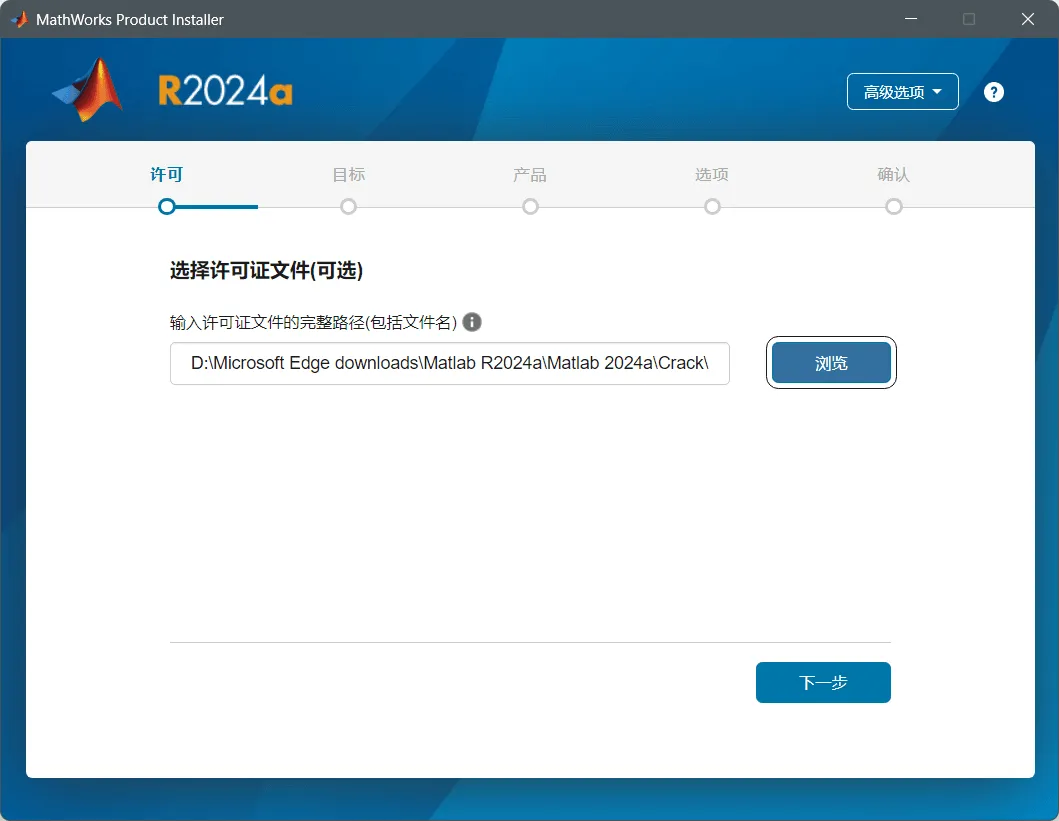The width and height of the screenshot is (1059, 821).
Task: Click the 选项 progress step circle
Action: coord(712,207)
